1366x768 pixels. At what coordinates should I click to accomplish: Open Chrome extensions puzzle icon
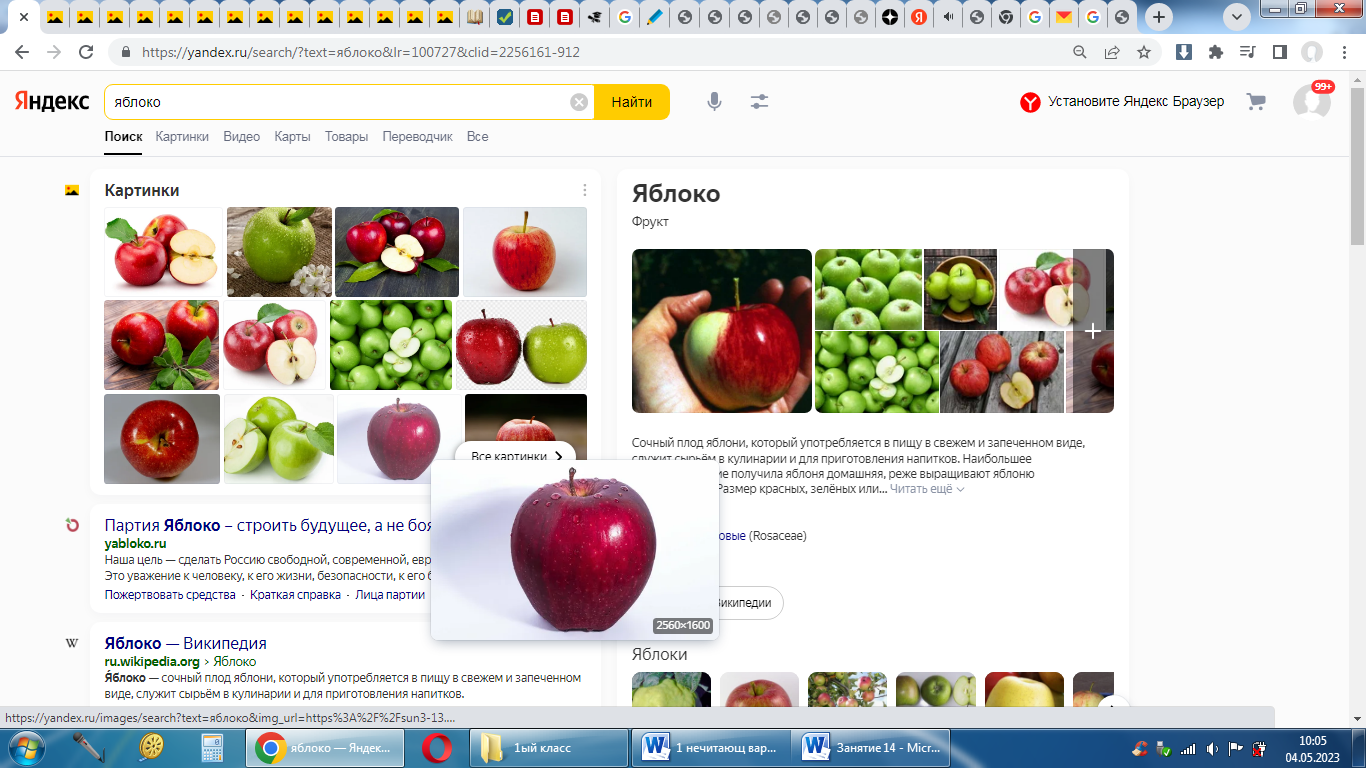(1216, 52)
